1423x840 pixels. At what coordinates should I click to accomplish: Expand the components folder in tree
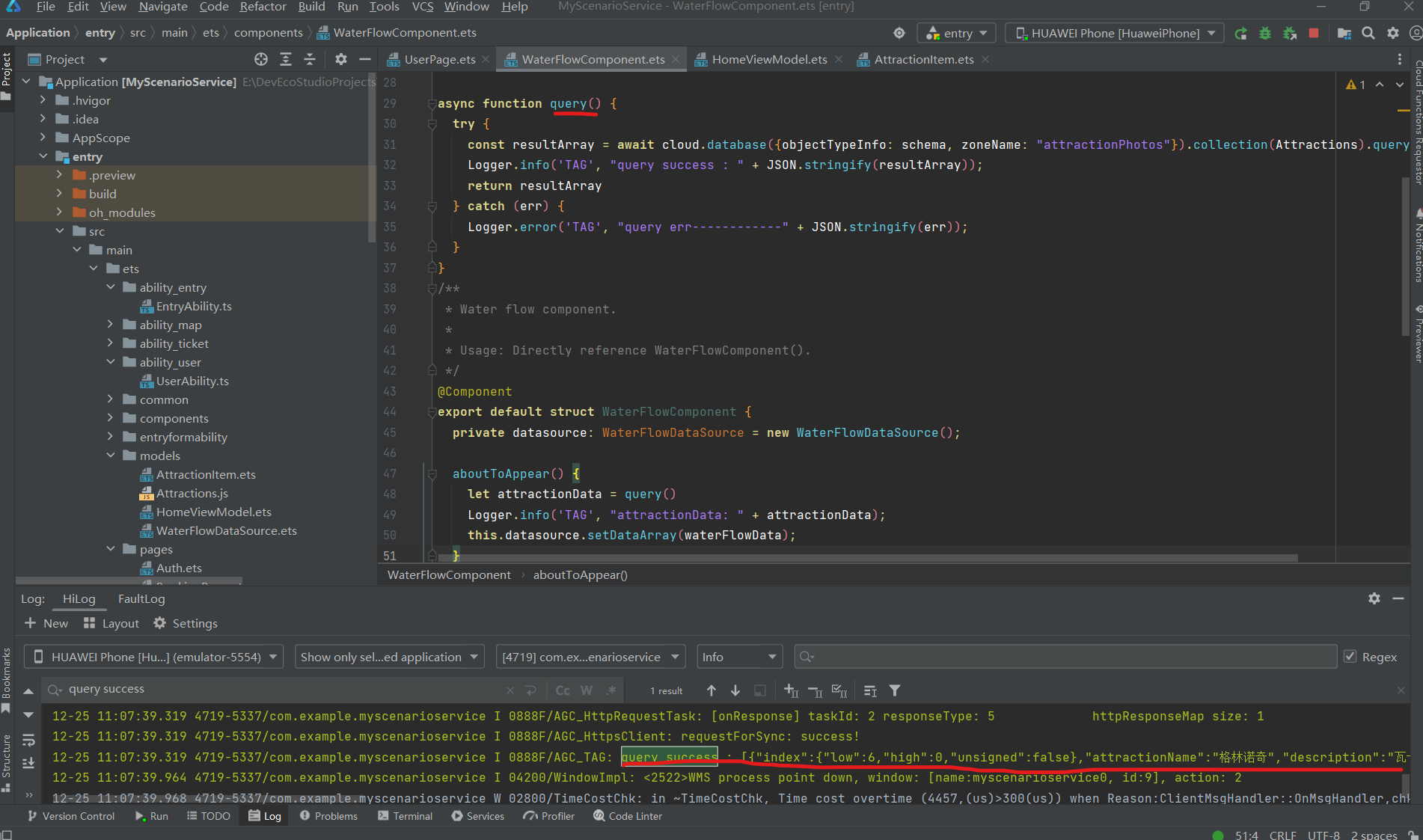(x=110, y=418)
